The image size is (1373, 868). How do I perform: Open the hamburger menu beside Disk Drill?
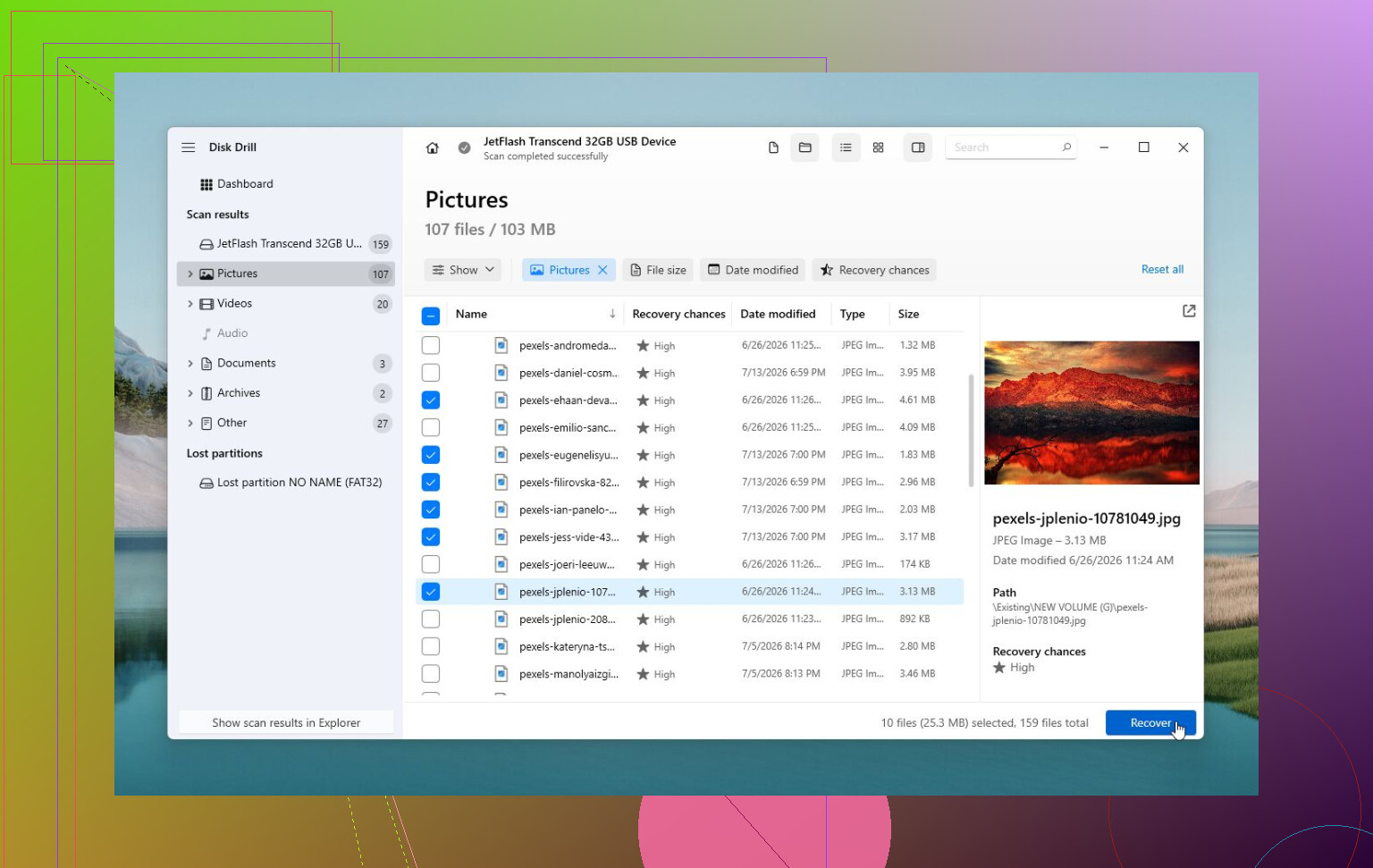[188, 147]
